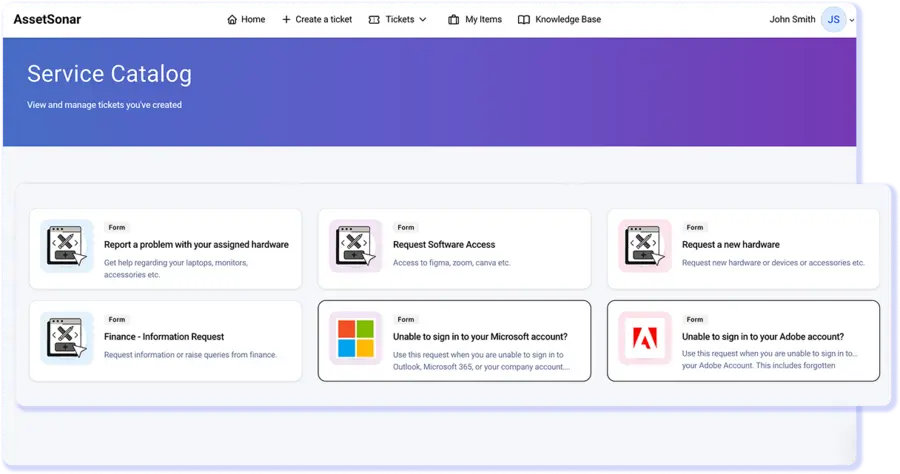Click the form icon for Request a new hardware

point(645,246)
